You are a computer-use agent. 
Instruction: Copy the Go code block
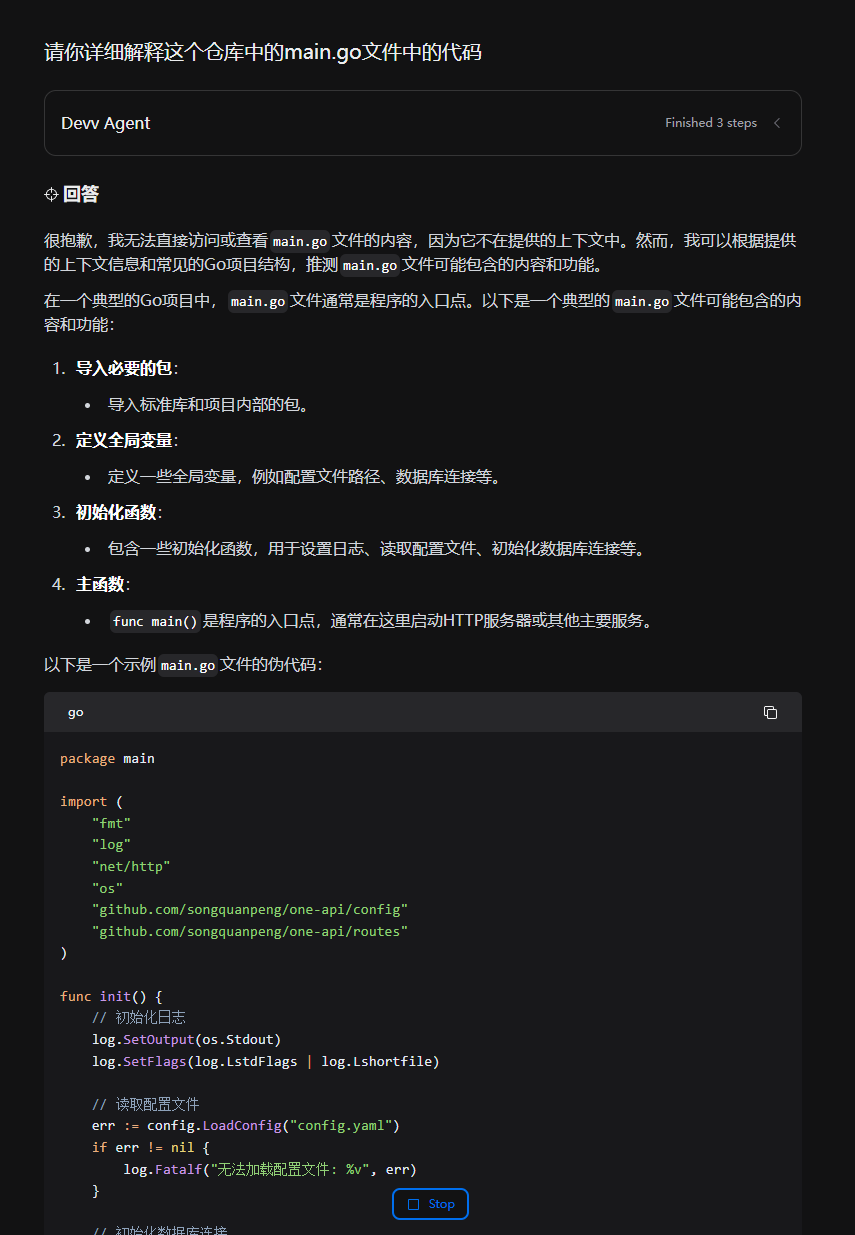point(770,712)
